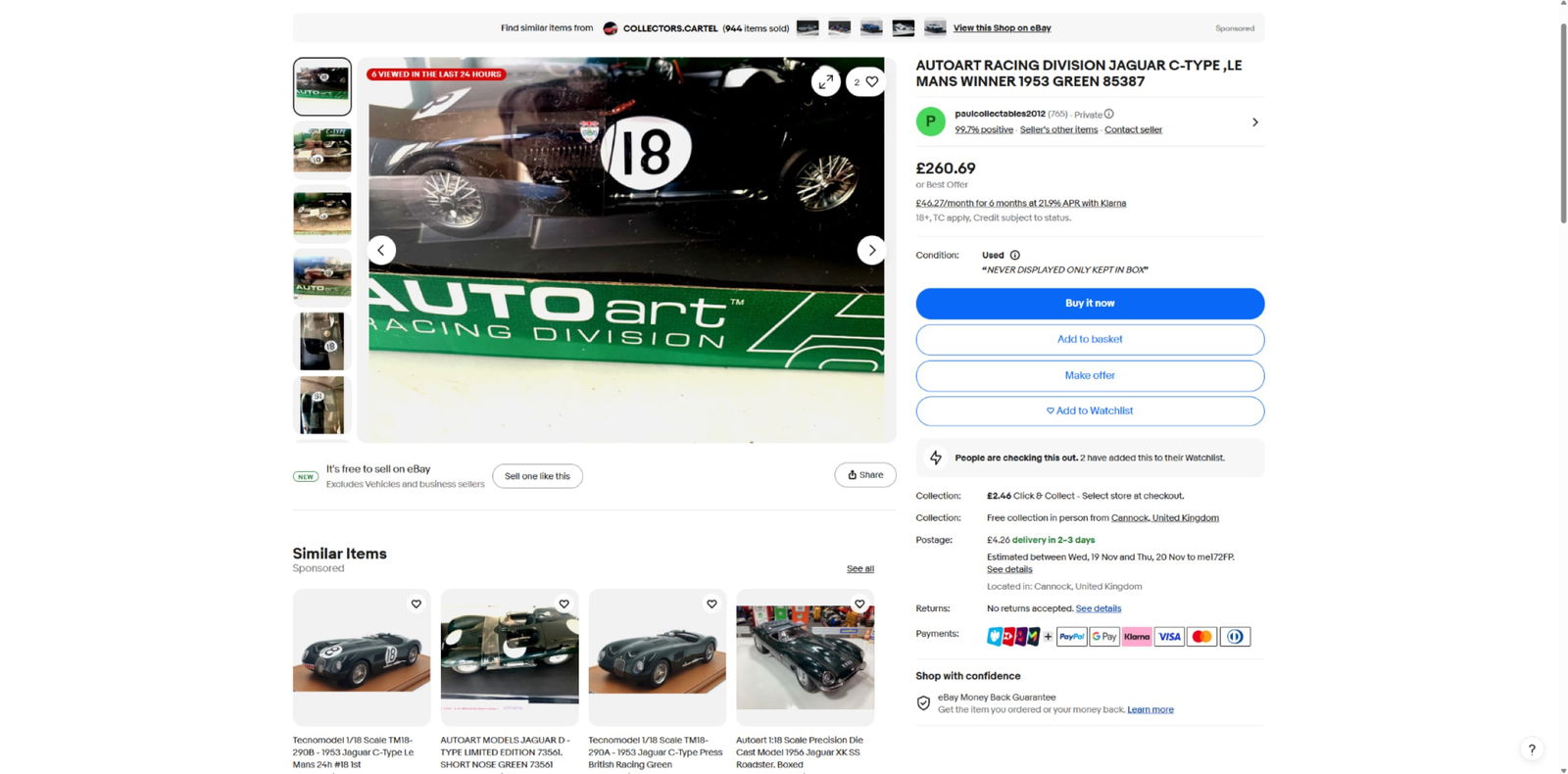Open Cannock, United Kingdom location link
Viewport: 1568px width, 774px height.
coord(1165,518)
